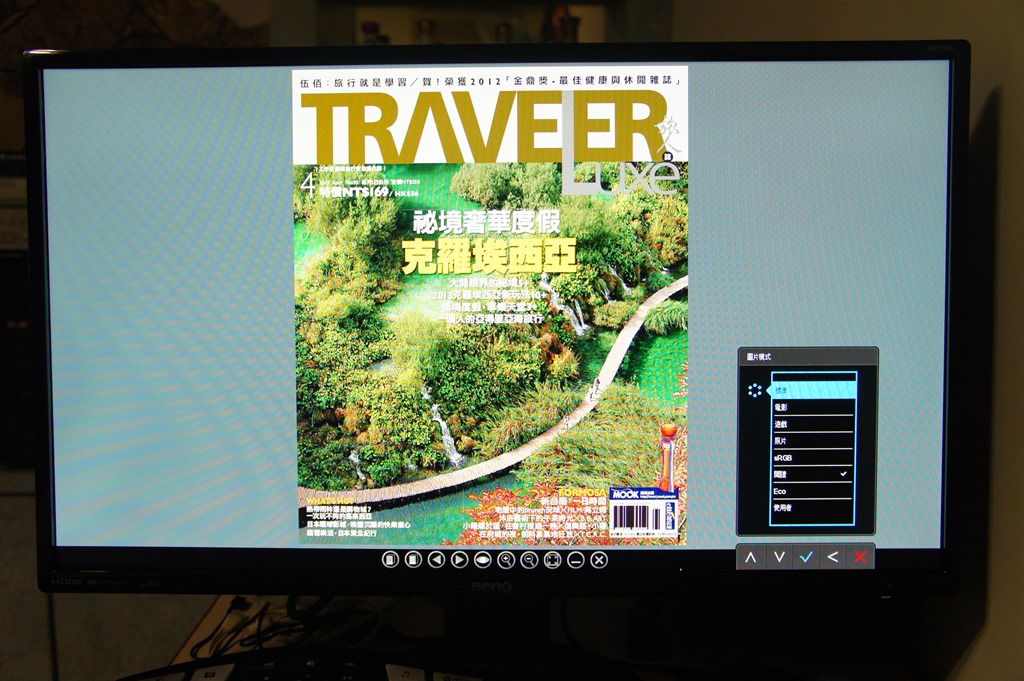Click the 祕境奢華度假 cover heading
Screen dimensions: 1024x681
tap(487, 222)
